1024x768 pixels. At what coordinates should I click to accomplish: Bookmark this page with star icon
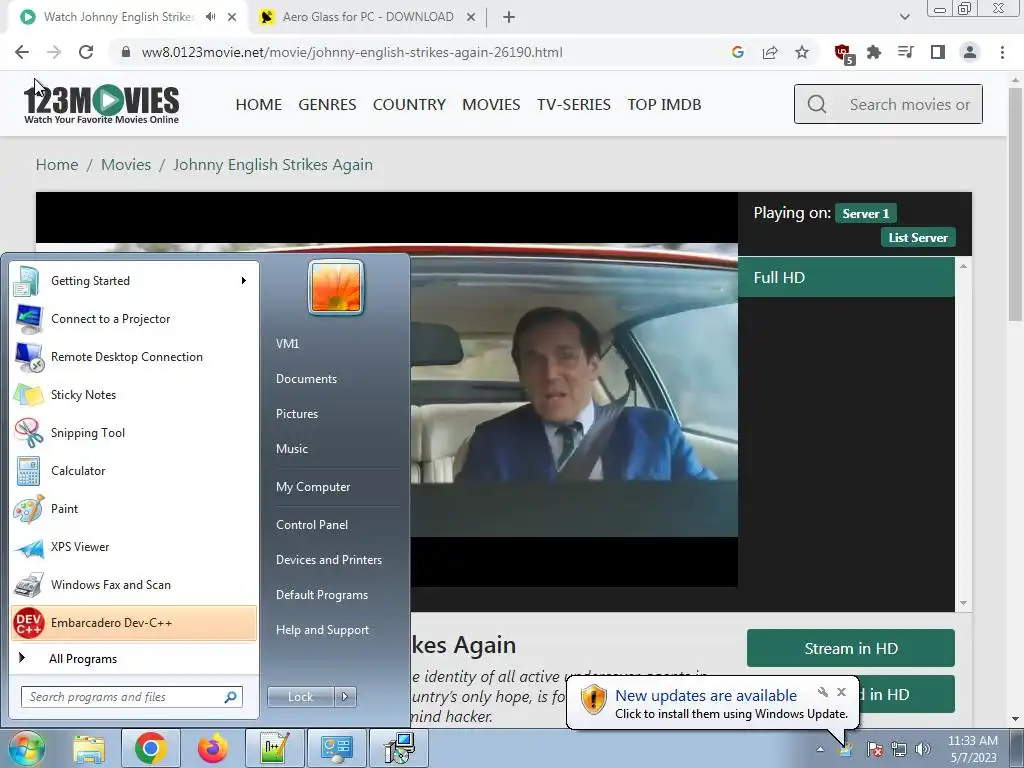pyautogui.click(x=802, y=52)
